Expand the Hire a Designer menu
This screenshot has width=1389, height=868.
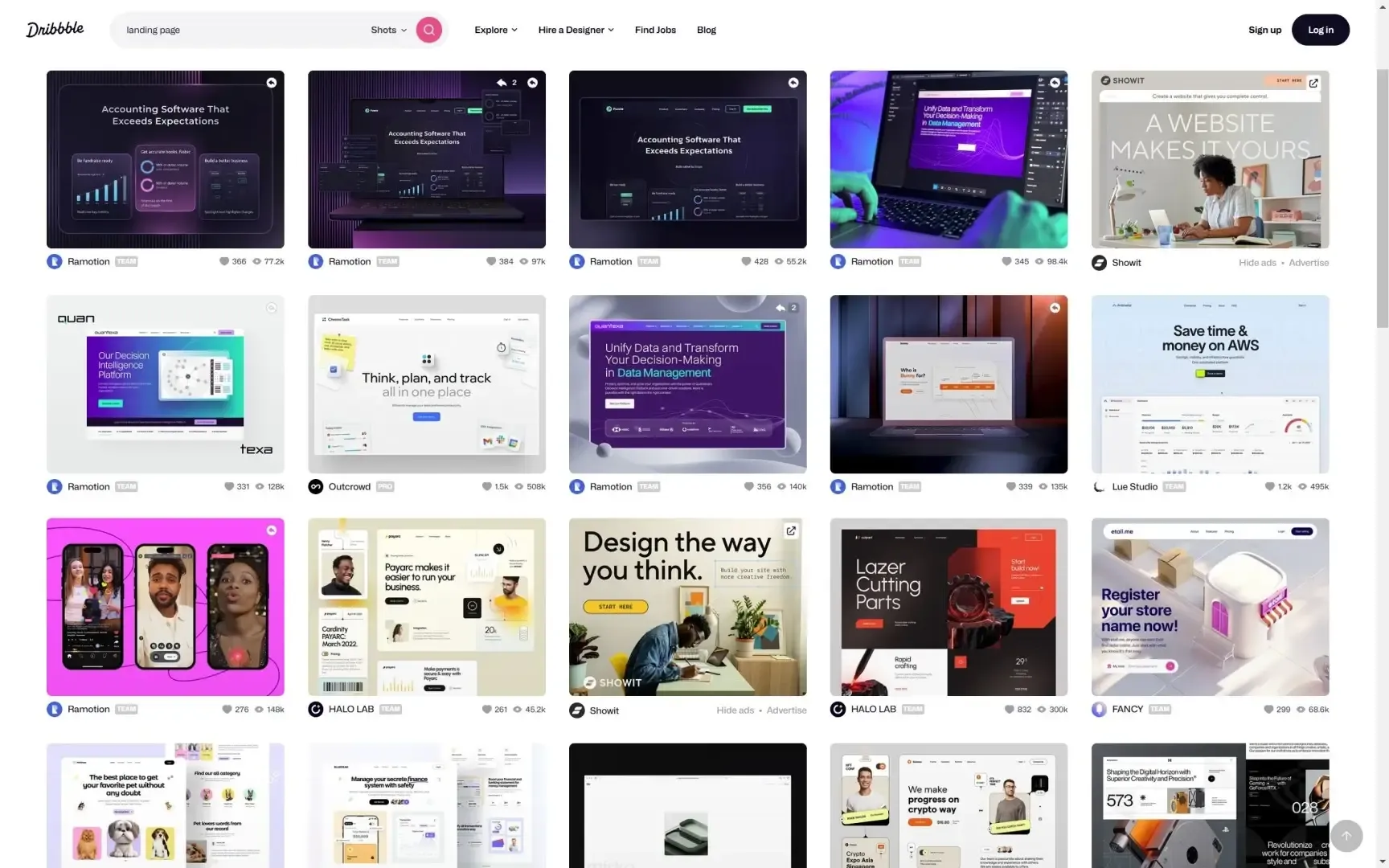point(576,30)
